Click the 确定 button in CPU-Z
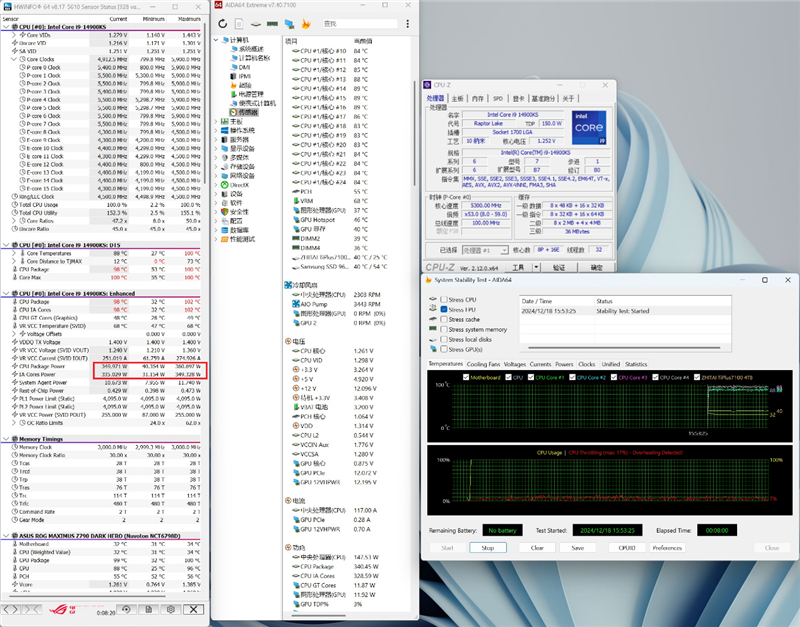 tap(596, 267)
